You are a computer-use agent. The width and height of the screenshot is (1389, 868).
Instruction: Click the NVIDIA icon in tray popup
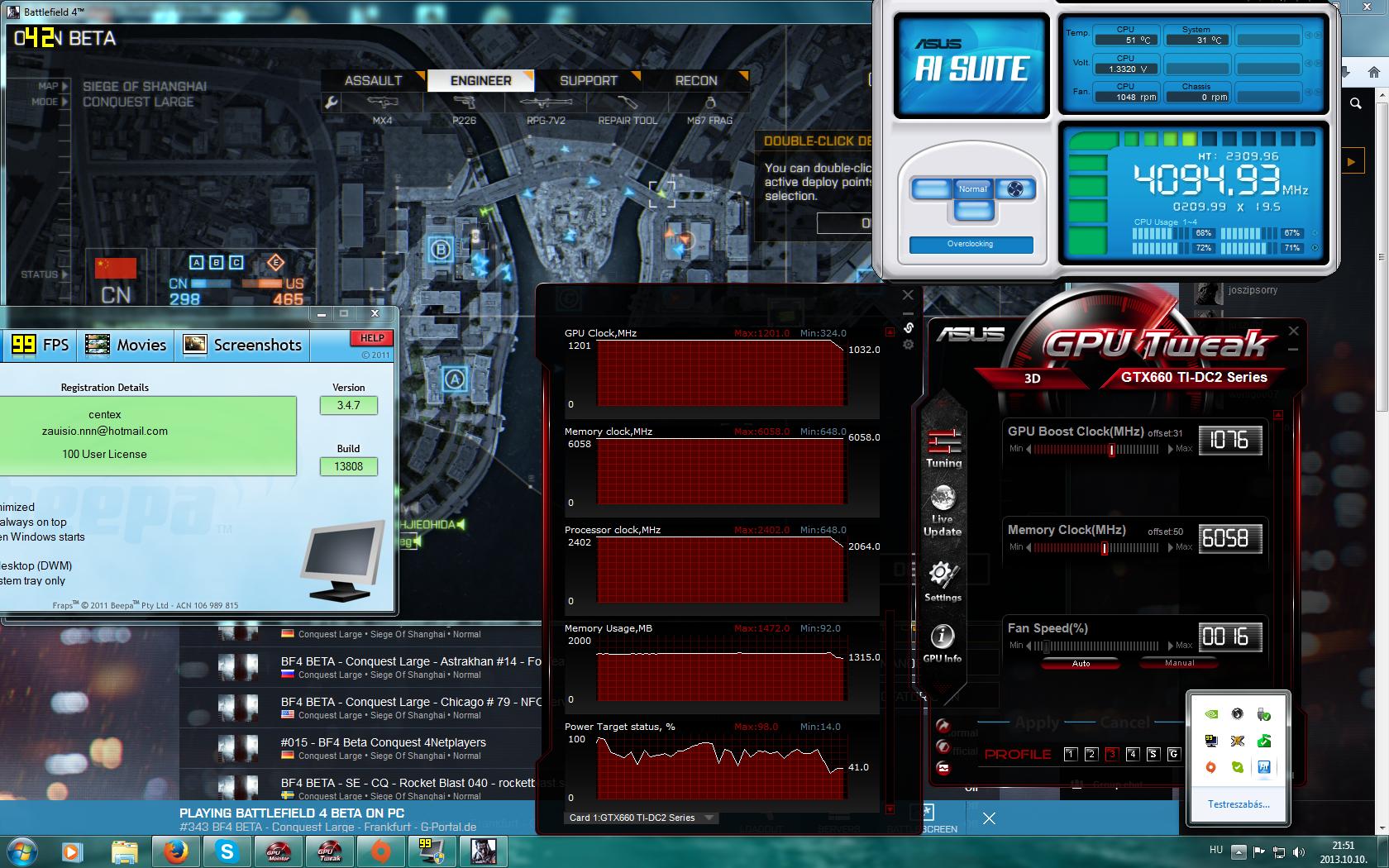pos(1210,714)
